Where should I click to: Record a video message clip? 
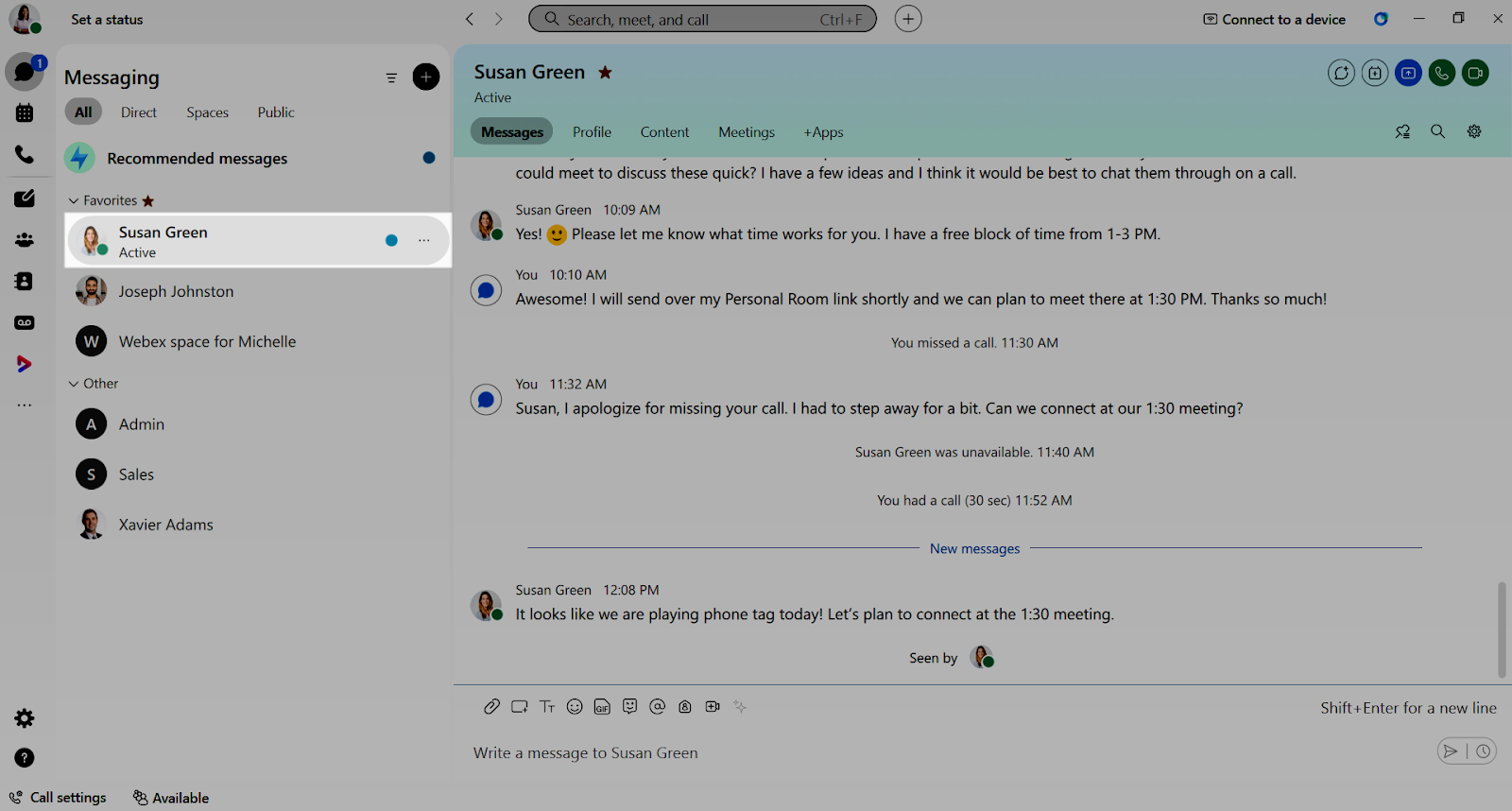[x=713, y=707]
